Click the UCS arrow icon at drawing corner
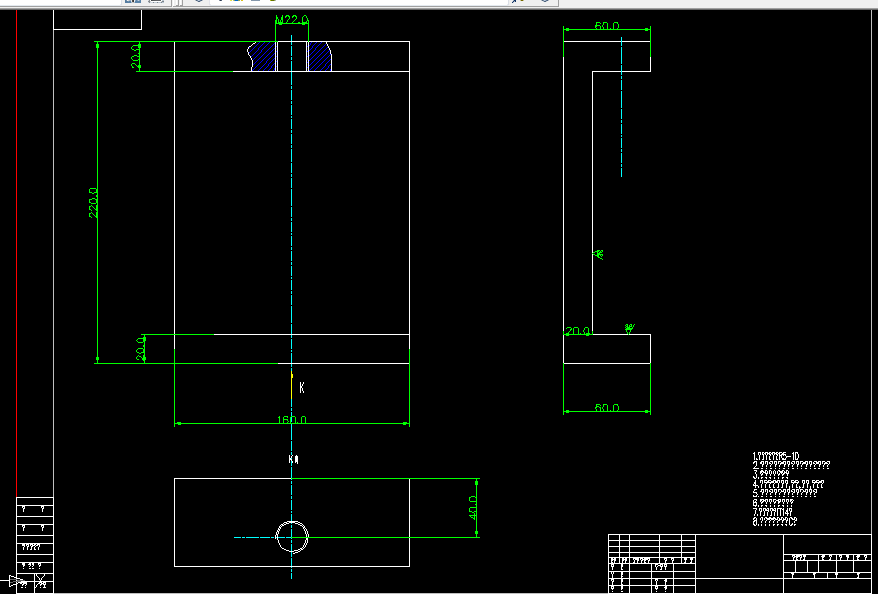Screen dimensions: 878x594 point(17,581)
